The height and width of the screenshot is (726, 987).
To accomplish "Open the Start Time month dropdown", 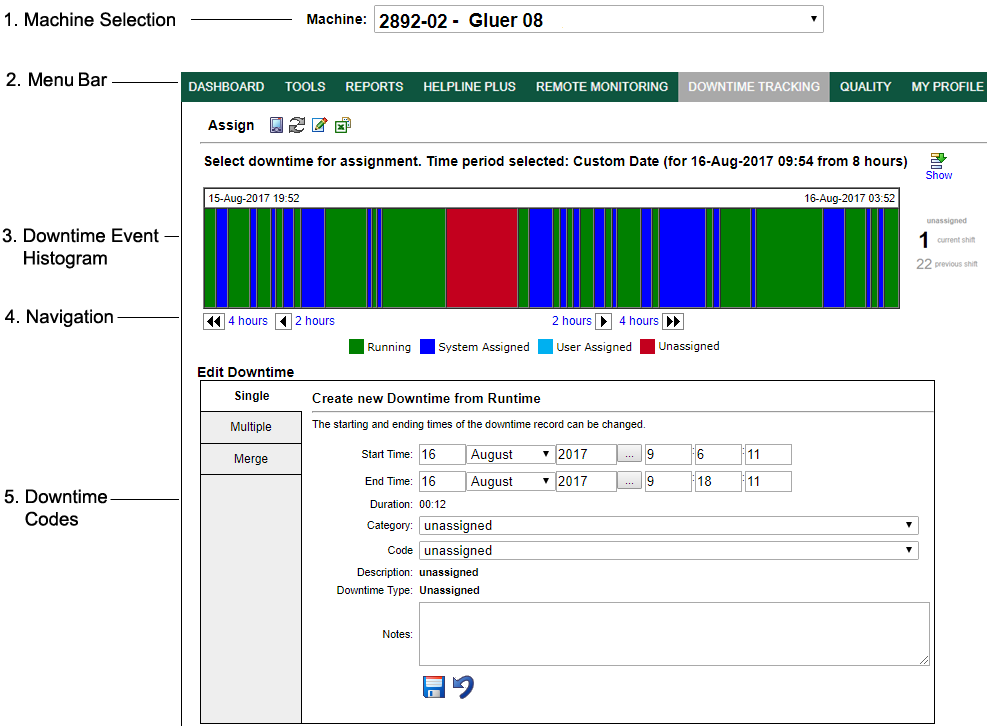I will pos(510,455).
